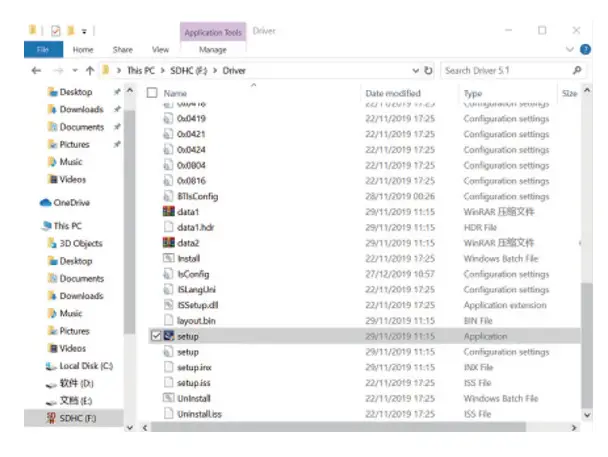Viewport: 608px width, 457px height.
Task: Click the 0x0419 configuration file icon
Action: click(168, 118)
